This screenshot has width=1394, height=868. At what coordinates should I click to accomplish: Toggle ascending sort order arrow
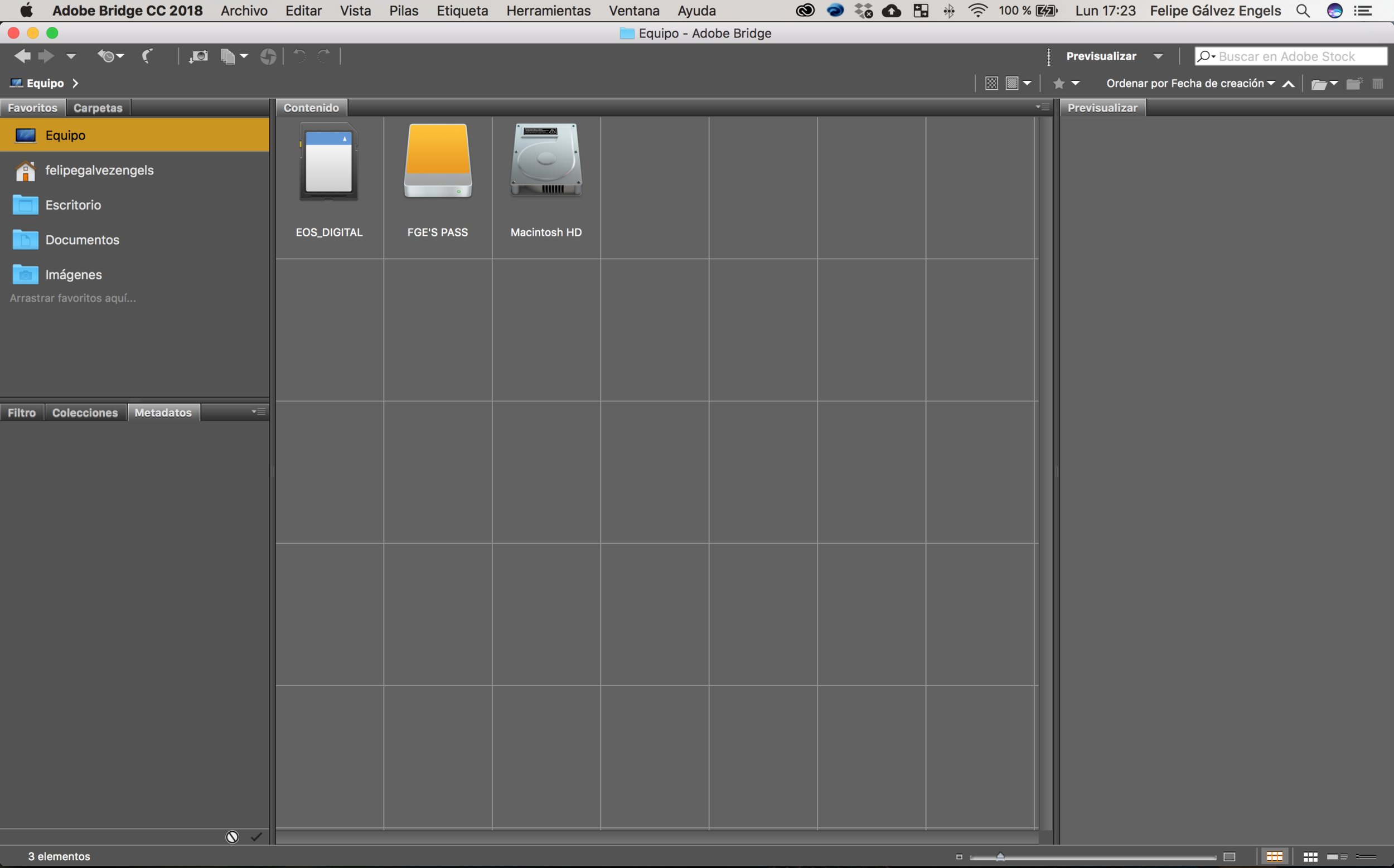point(1289,84)
